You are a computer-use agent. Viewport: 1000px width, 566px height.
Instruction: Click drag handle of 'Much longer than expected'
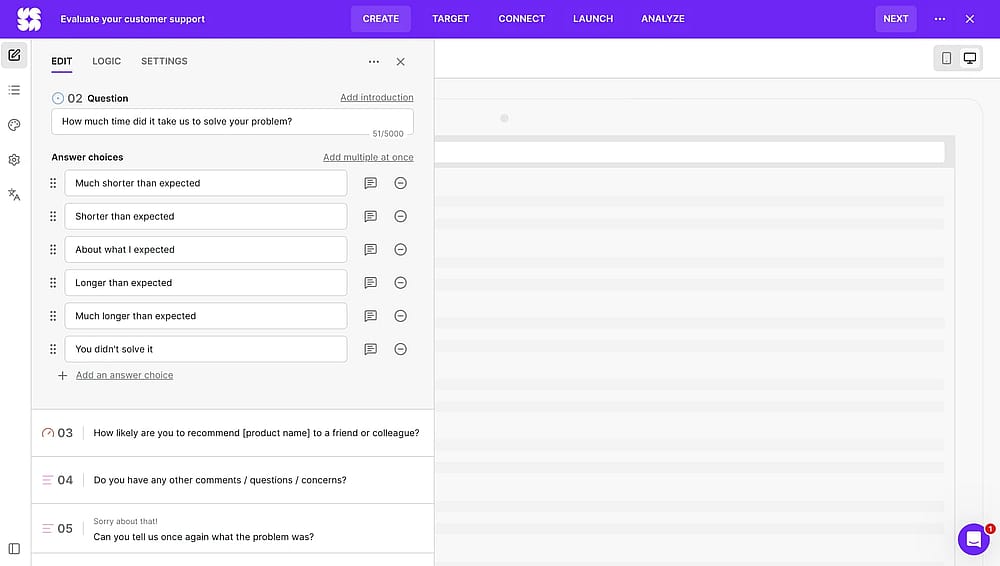tap(53, 316)
